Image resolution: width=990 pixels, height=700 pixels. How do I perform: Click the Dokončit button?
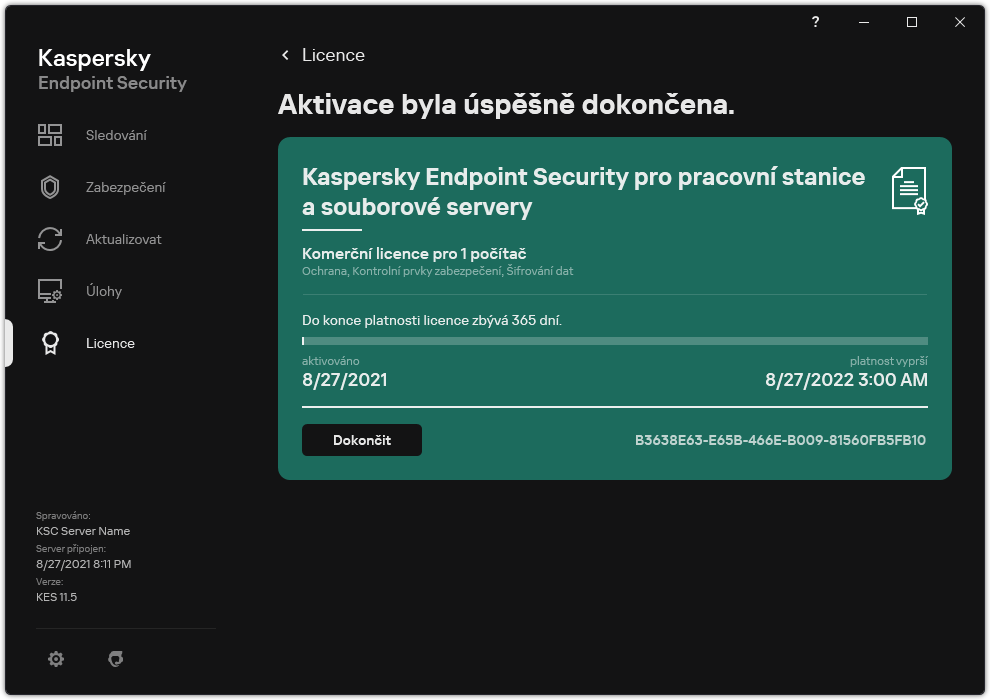361,439
